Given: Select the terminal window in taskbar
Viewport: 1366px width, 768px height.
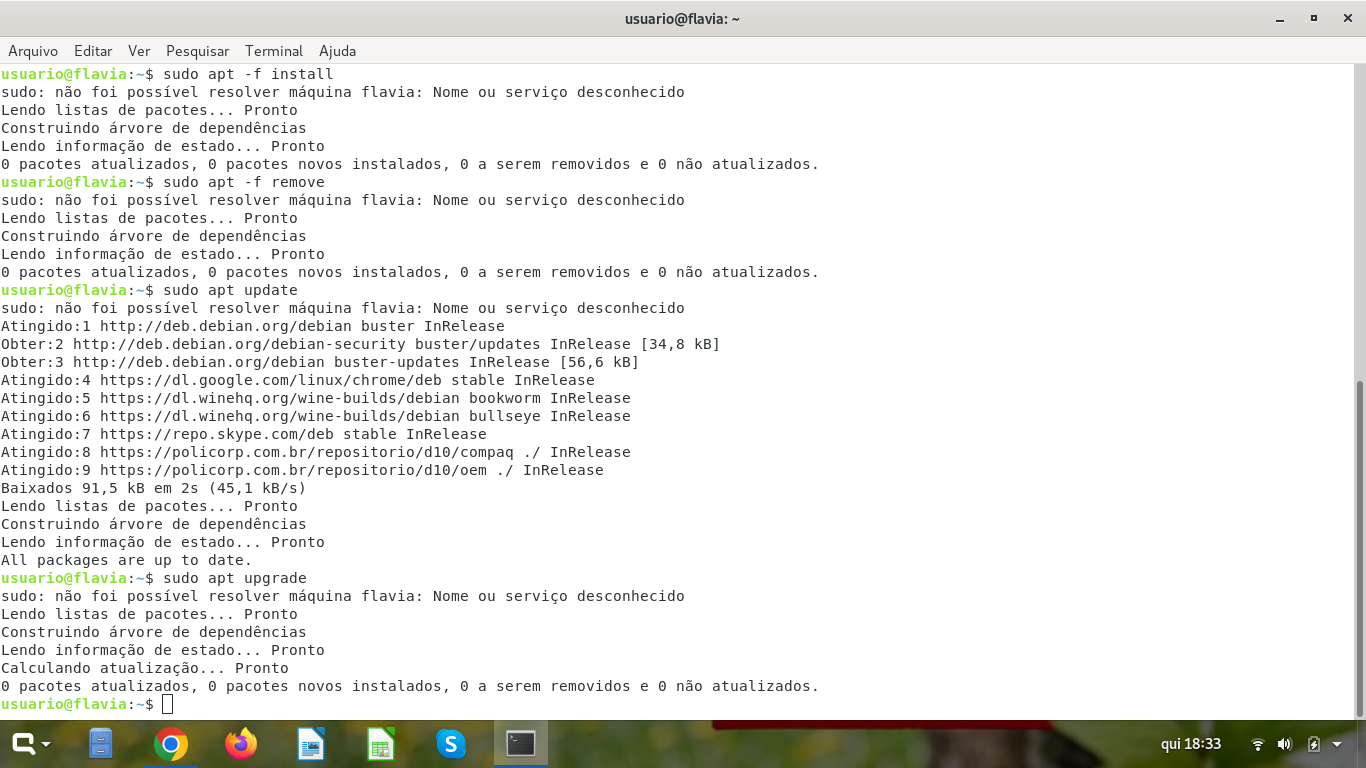Looking at the screenshot, I should 521,743.
